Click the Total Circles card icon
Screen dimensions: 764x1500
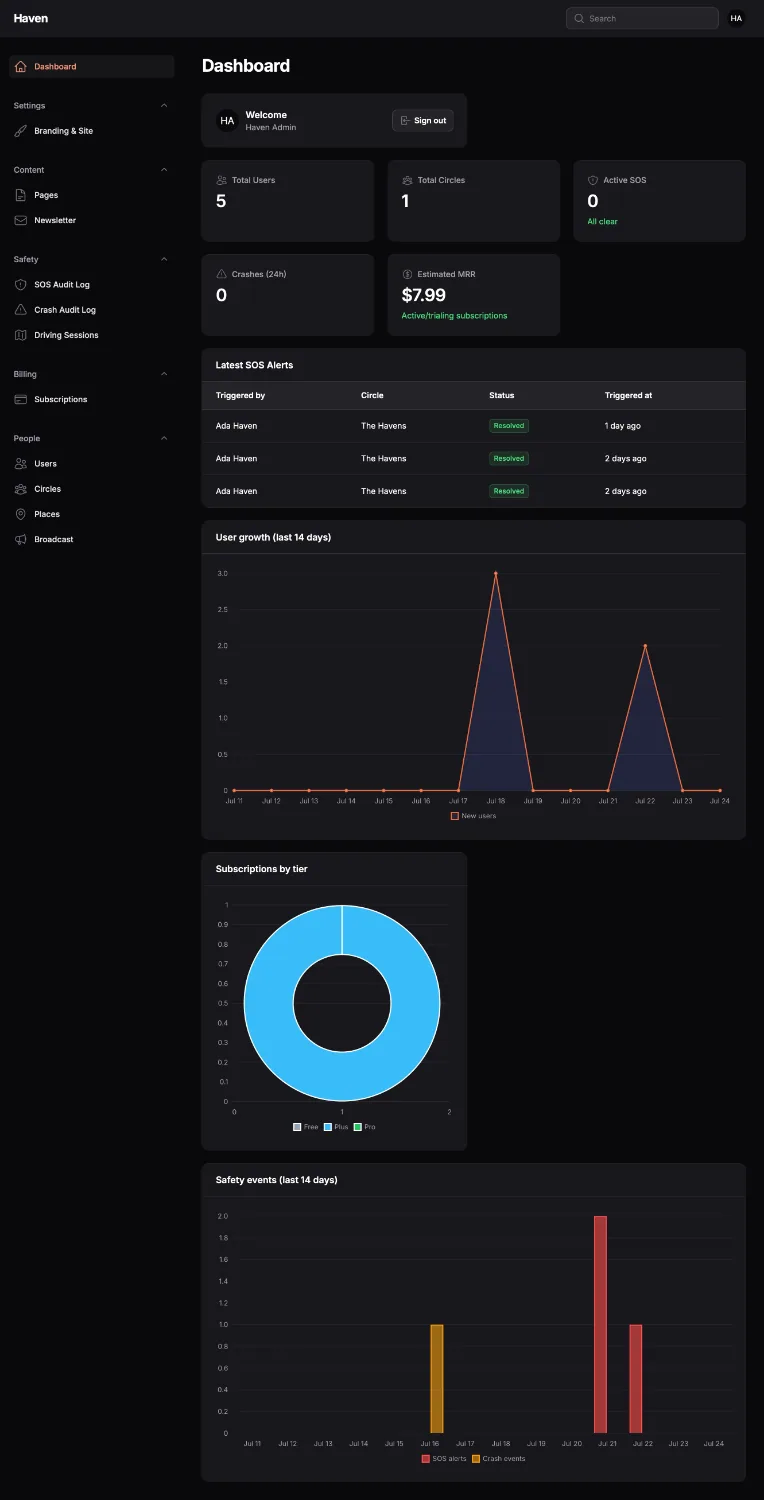pos(407,180)
